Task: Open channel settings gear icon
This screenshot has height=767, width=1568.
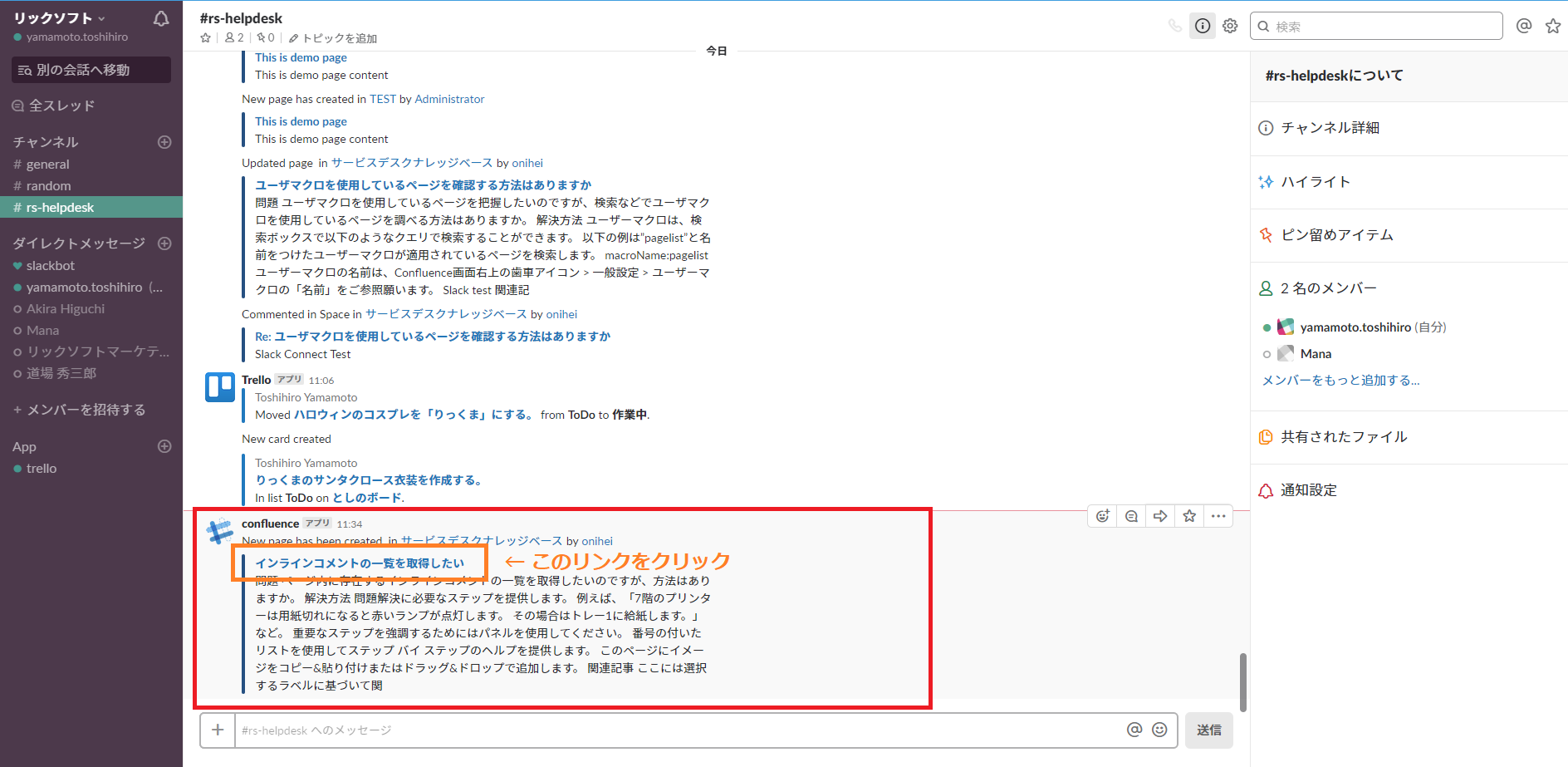Action: (x=1230, y=26)
